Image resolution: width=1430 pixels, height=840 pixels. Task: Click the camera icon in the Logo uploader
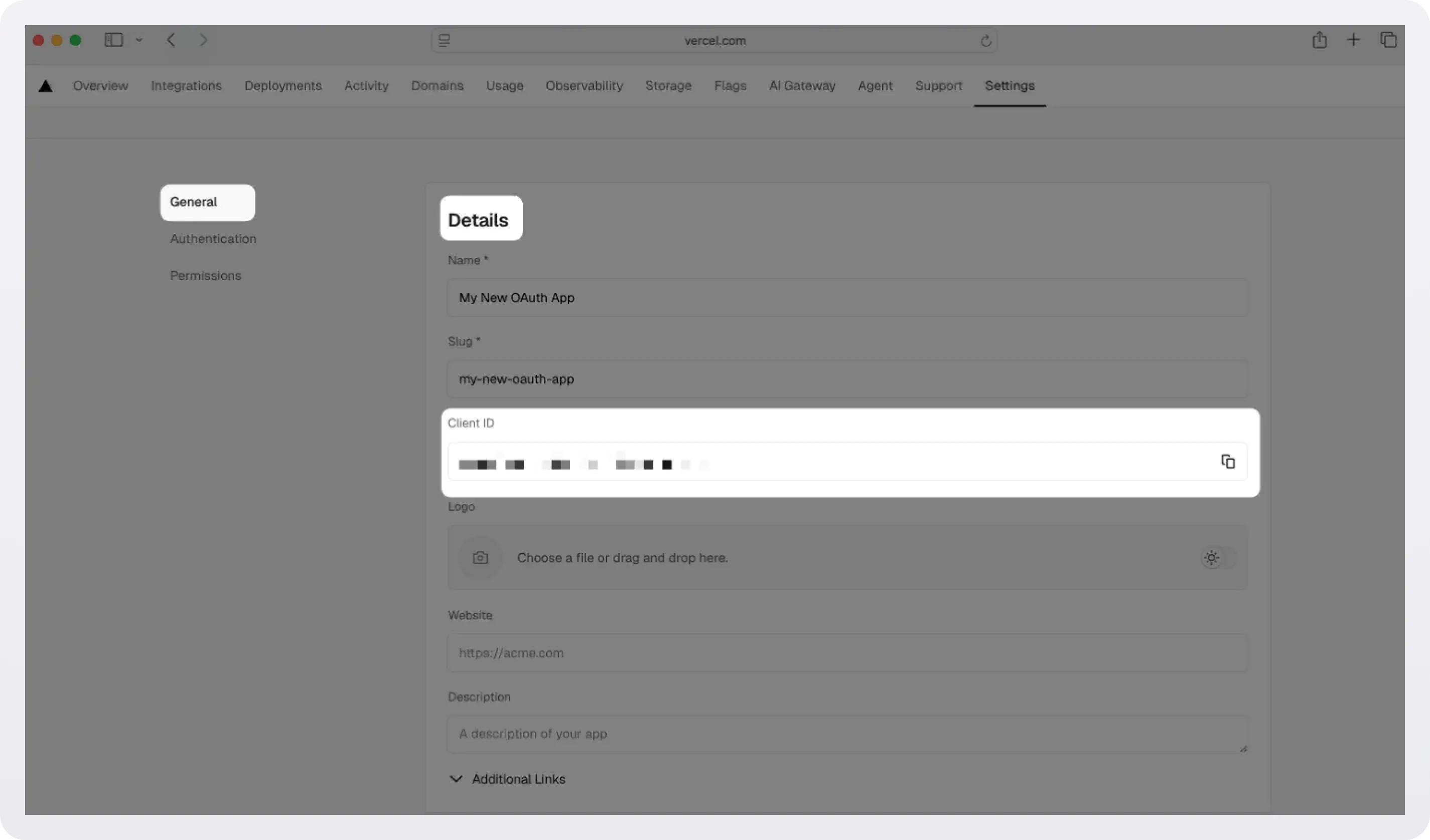[x=480, y=557]
